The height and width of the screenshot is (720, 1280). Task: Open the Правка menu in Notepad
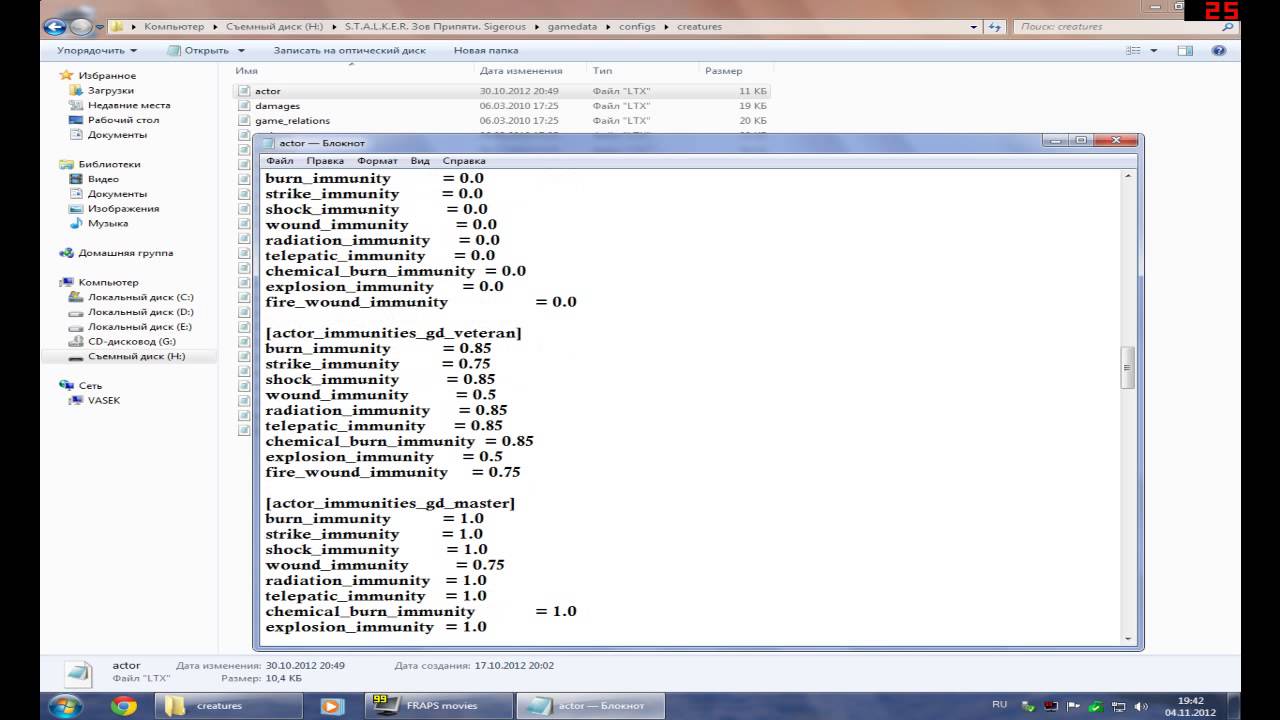(x=325, y=160)
